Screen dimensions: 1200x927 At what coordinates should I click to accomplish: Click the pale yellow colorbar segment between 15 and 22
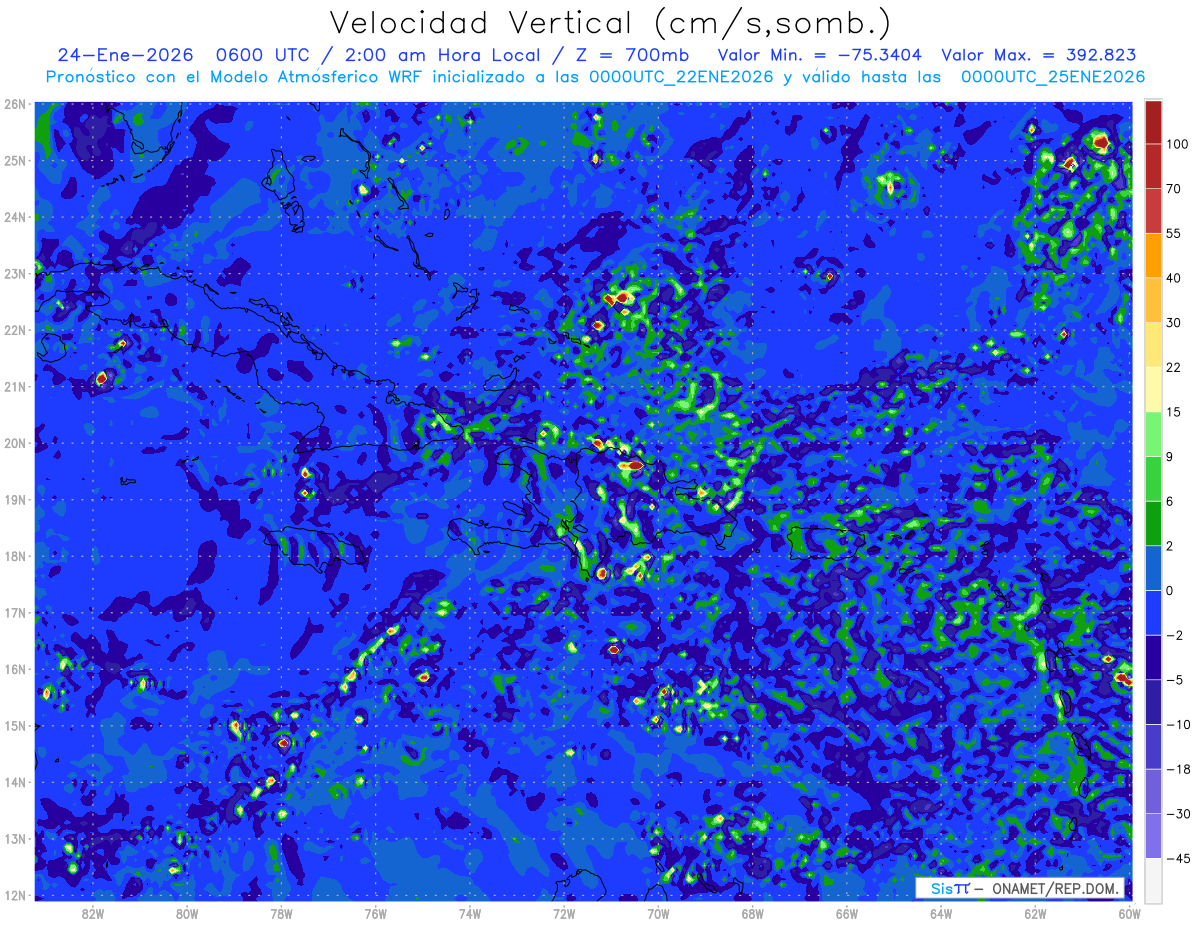click(x=1153, y=389)
